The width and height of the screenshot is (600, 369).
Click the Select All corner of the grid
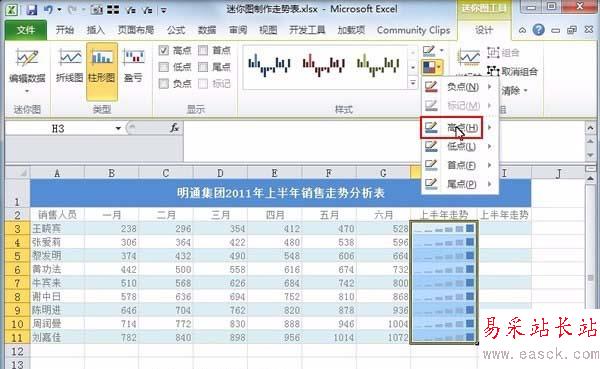pos(18,173)
